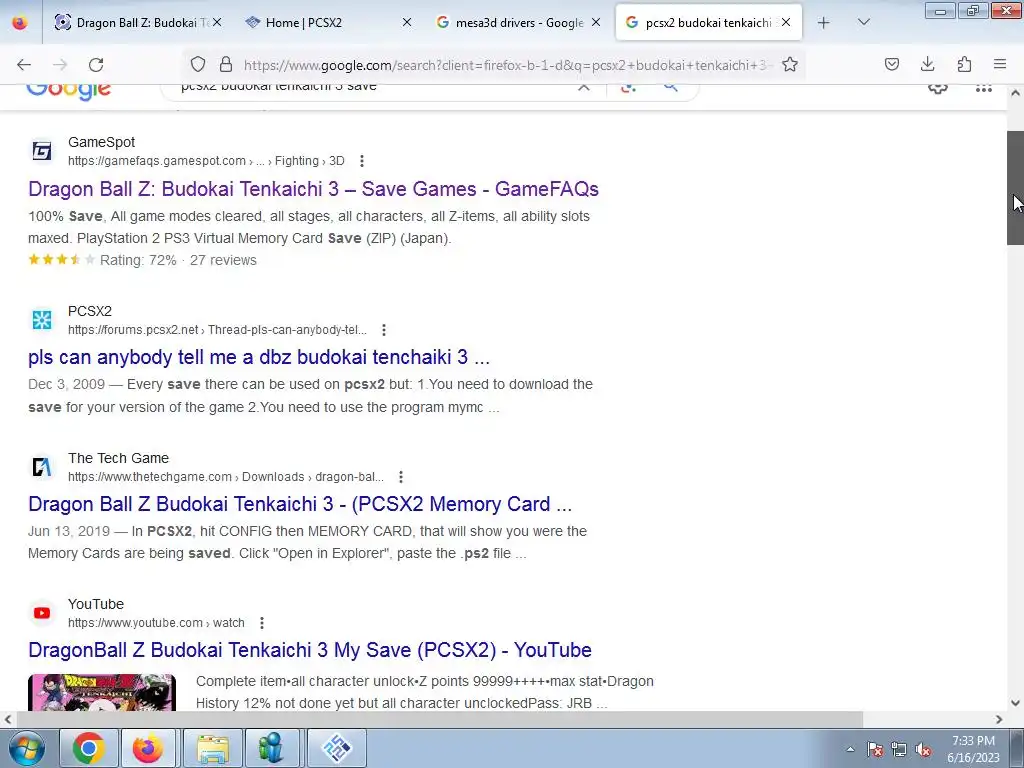Viewport: 1024px width, 768px height.
Task: Click the scroll left arrow
Action: pos(8,719)
